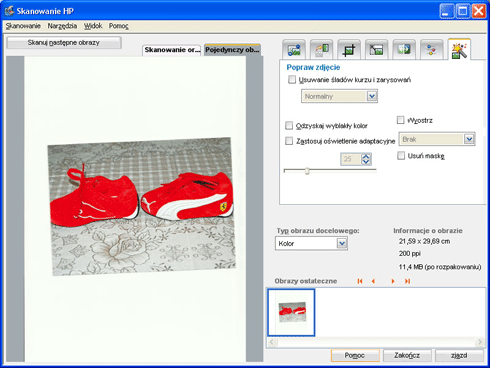Click the Zakończ button
The image size is (490, 368).
pyautogui.click(x=407, y=355)
